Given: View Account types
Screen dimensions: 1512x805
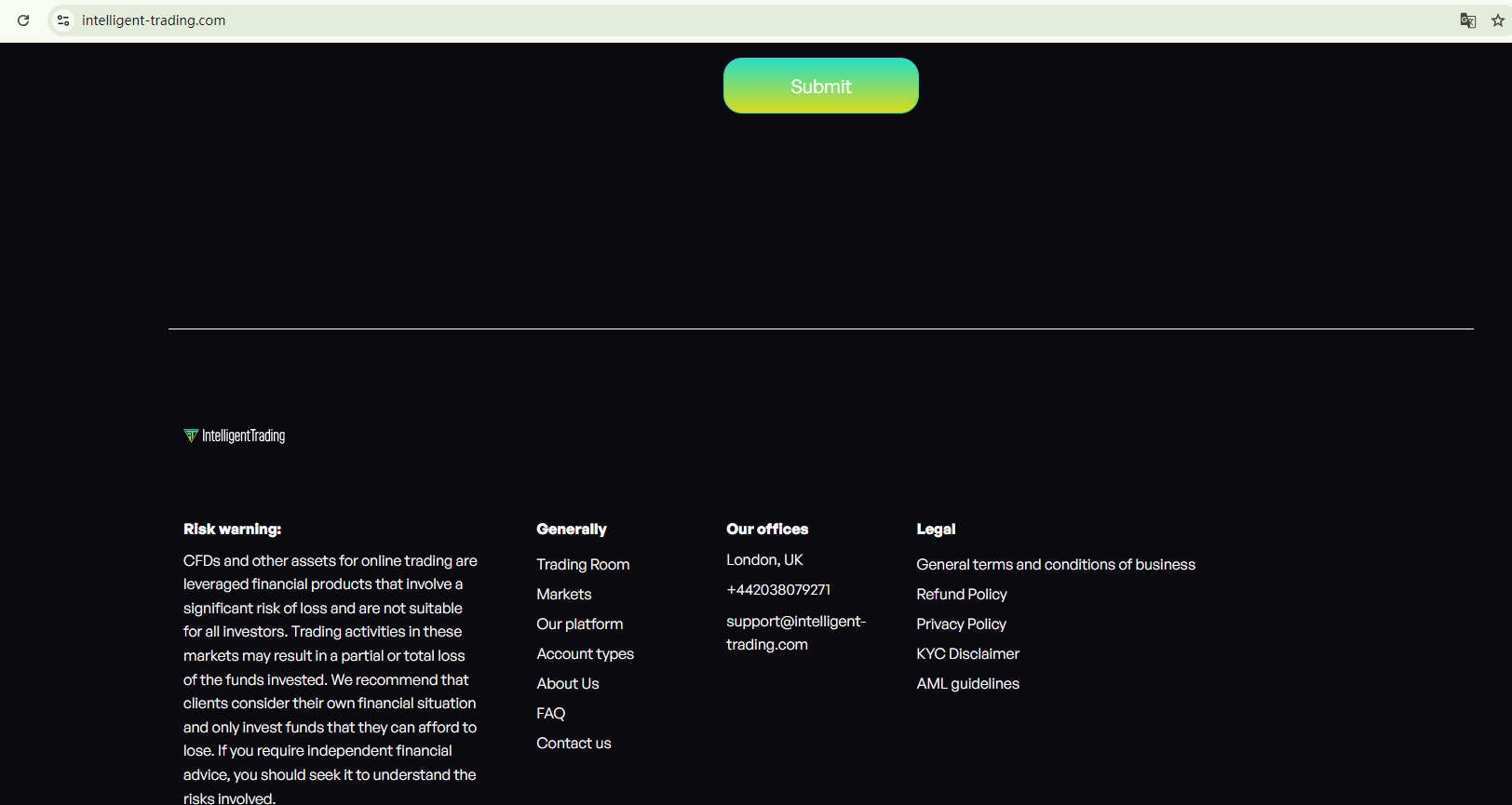Looking at the screenshot, I should click(586, 653).
